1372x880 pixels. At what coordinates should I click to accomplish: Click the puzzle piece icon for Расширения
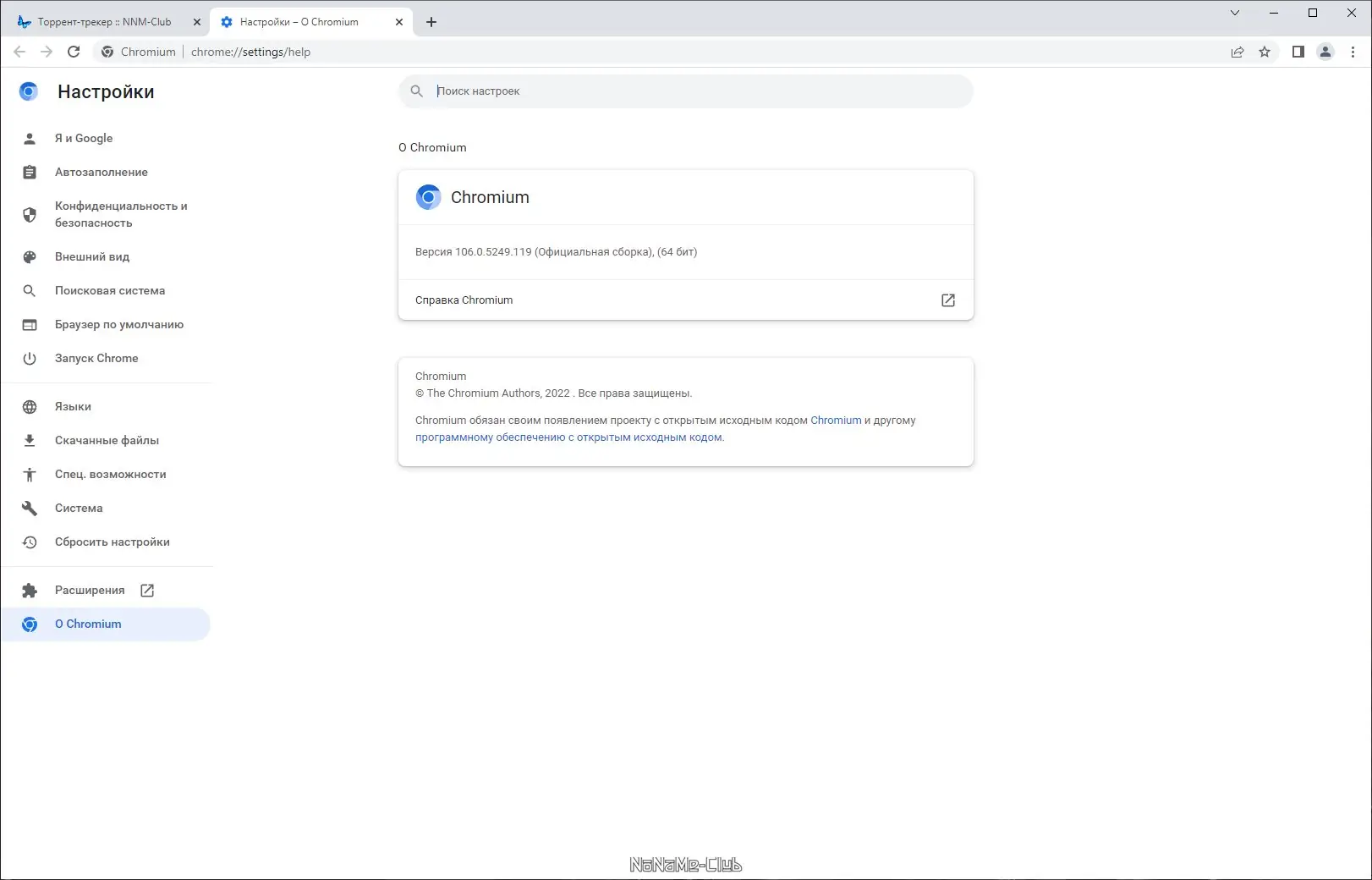pos(30,590)
